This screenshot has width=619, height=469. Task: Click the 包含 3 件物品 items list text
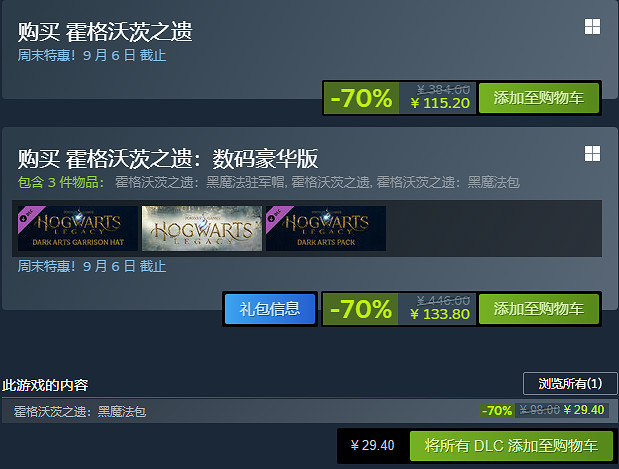[x=268, y=182]
